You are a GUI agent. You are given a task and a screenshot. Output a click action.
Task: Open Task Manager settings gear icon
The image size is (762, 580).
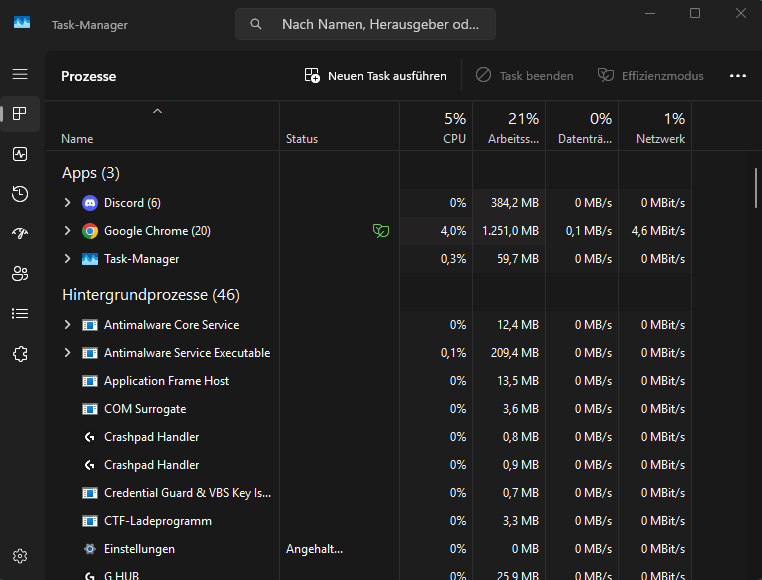pos(20,556)
